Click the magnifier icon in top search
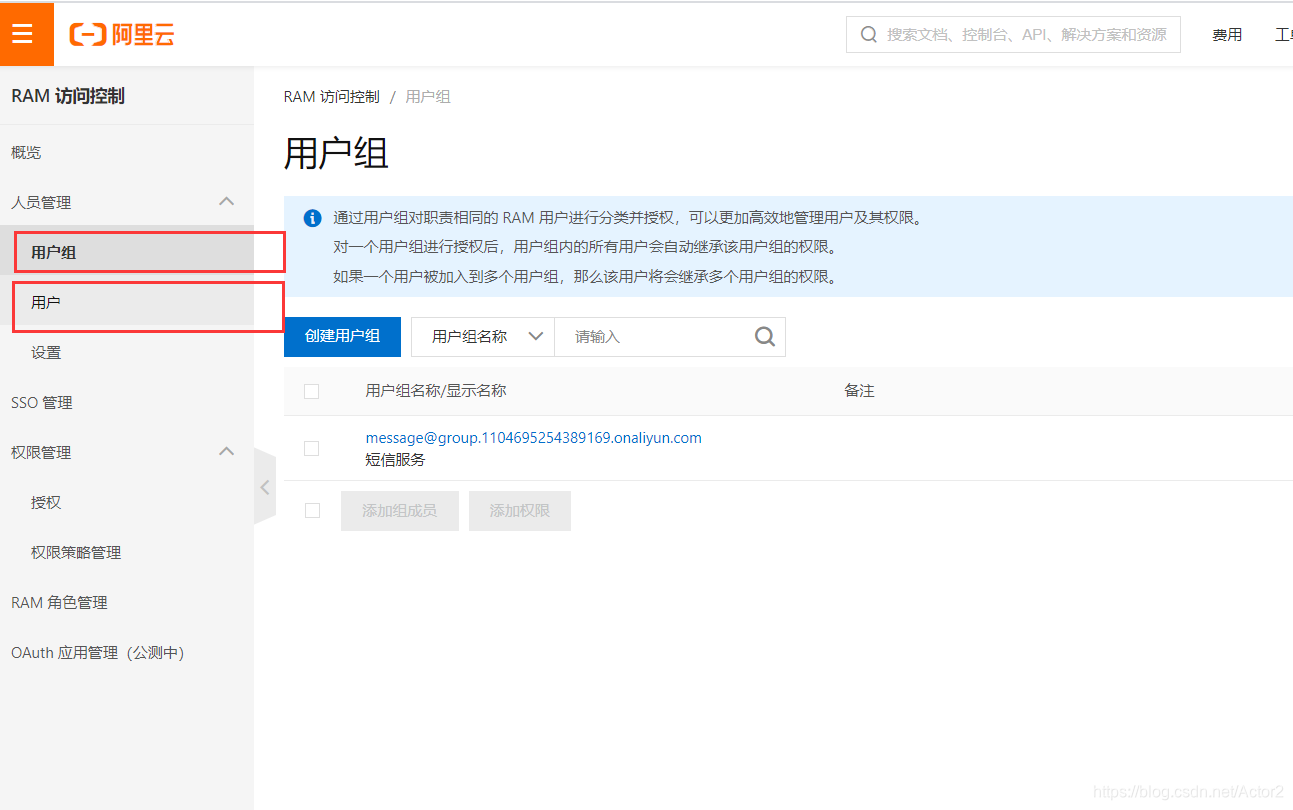The image size is (1293, 810). point(868,34)
